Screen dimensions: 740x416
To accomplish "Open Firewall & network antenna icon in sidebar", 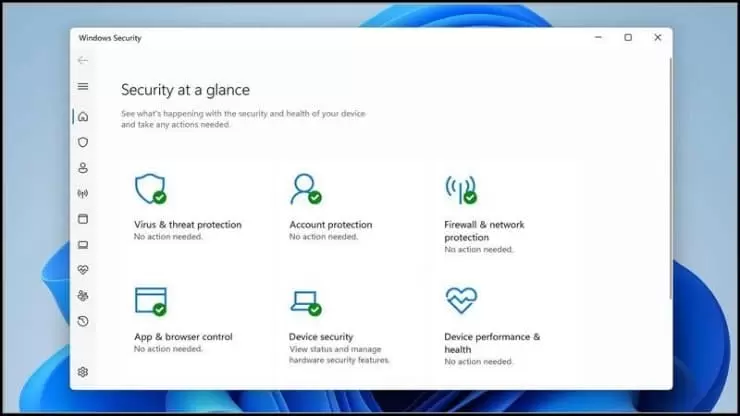I will tap(83, 194).
